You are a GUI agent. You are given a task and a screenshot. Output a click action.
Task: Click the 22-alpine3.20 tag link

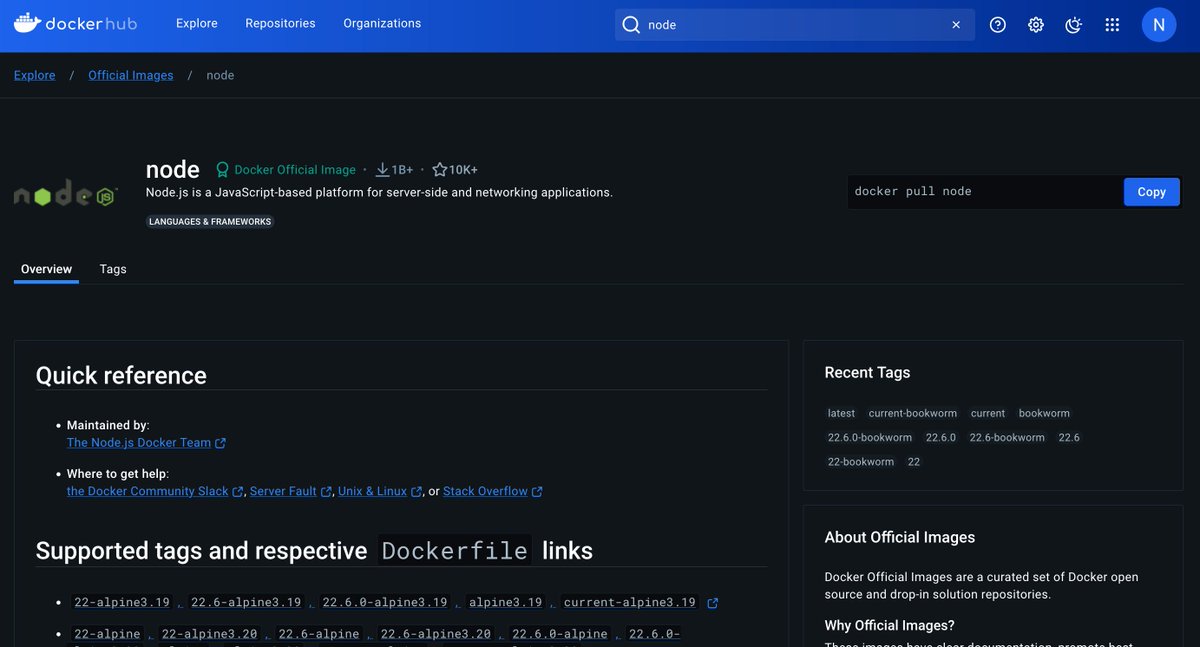click(x=209, y=634)
